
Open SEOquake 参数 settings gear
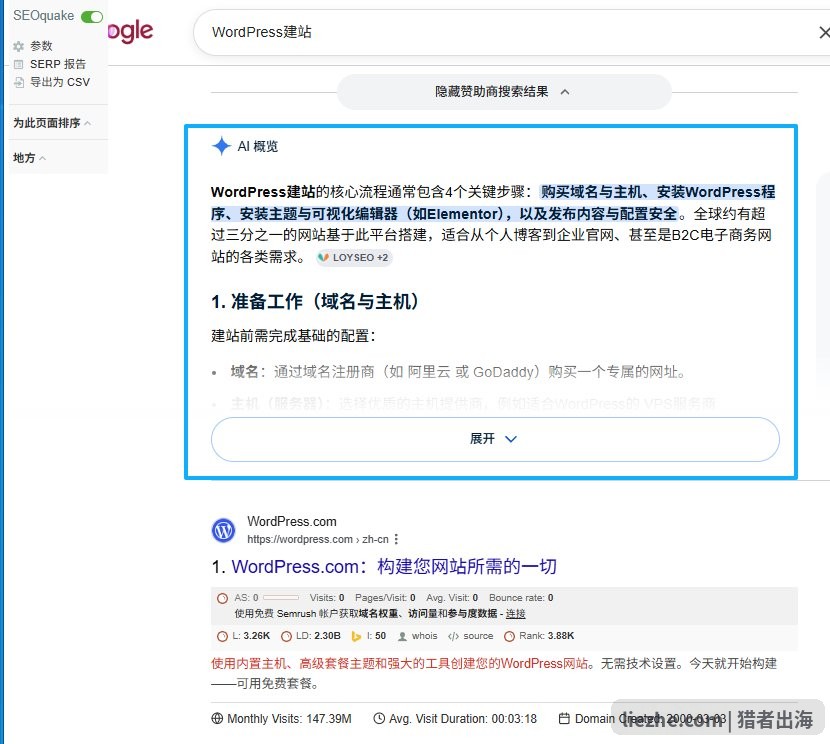click(x=19, y=47)
